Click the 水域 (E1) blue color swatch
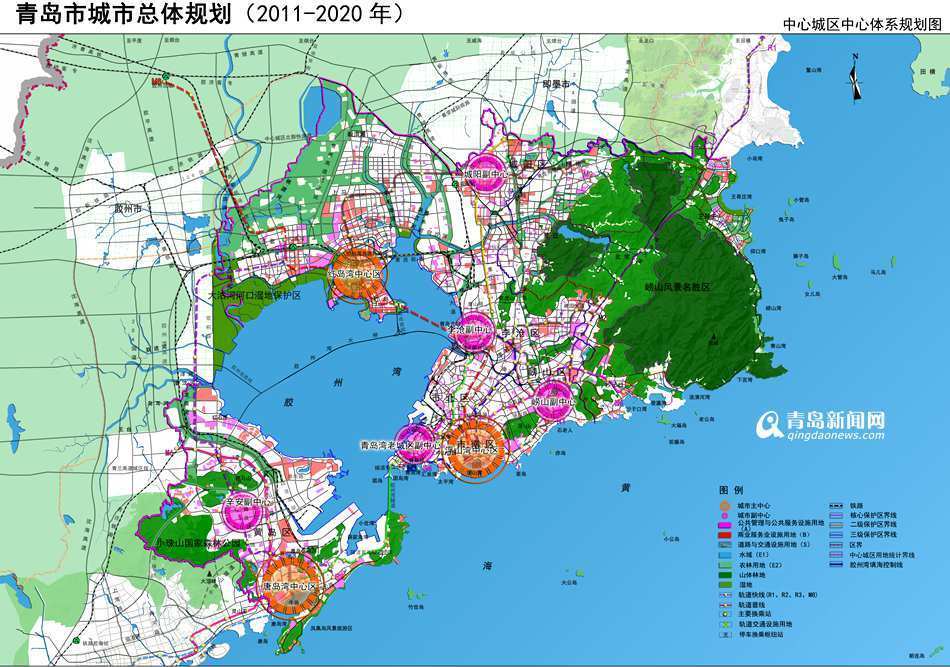The height and width of the screenshot is (667, 950). click(725, 554)
